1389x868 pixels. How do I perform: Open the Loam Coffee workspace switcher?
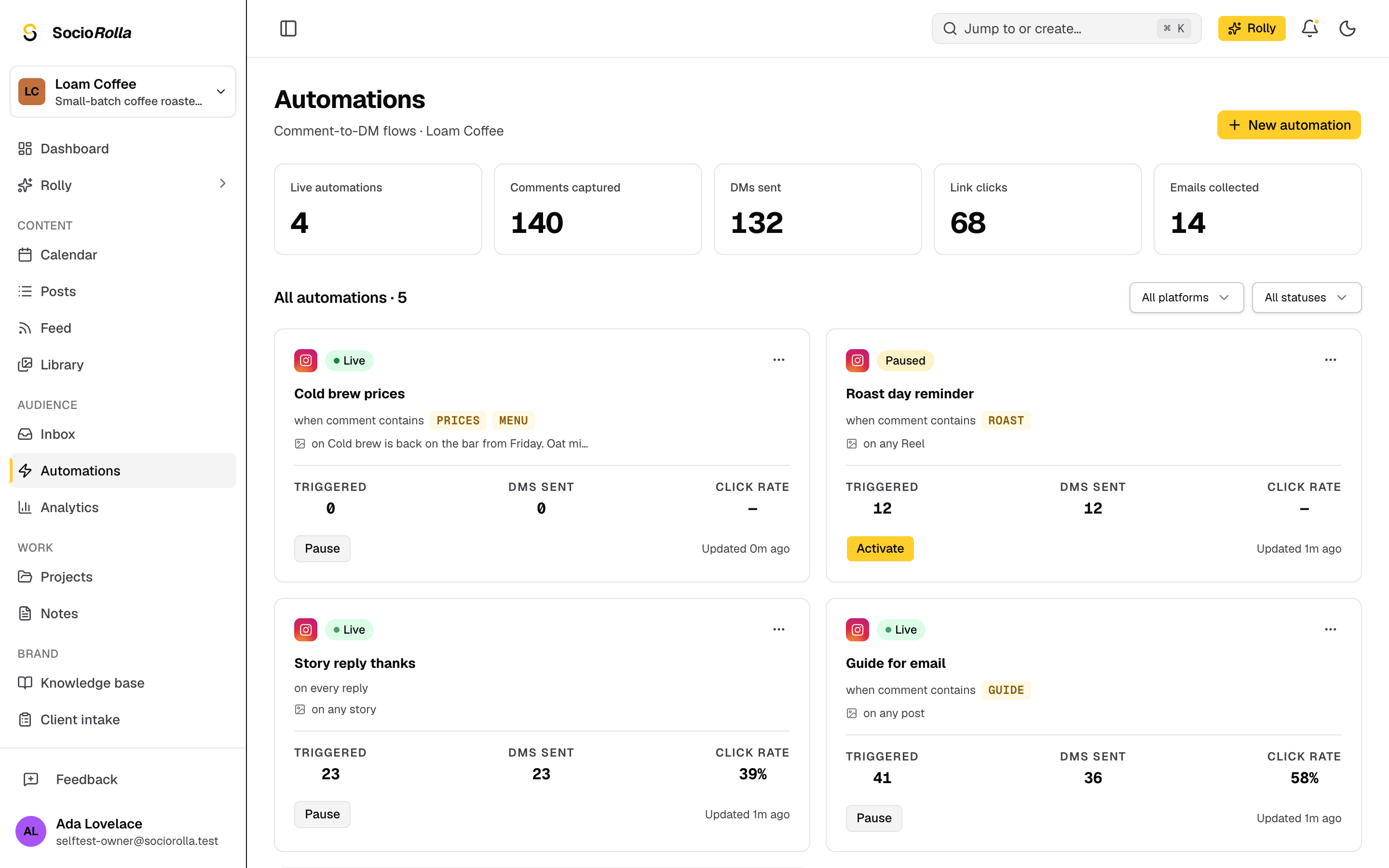click(123, 92)
